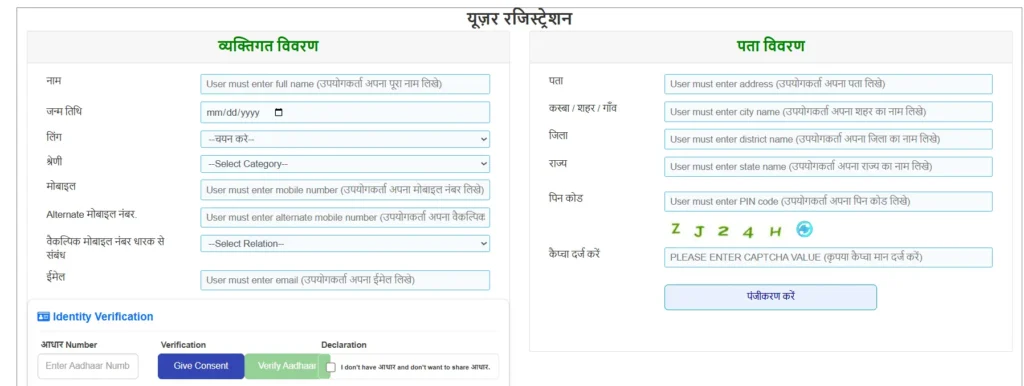
Task: Click the date of birth field
Action: [345, 112]
